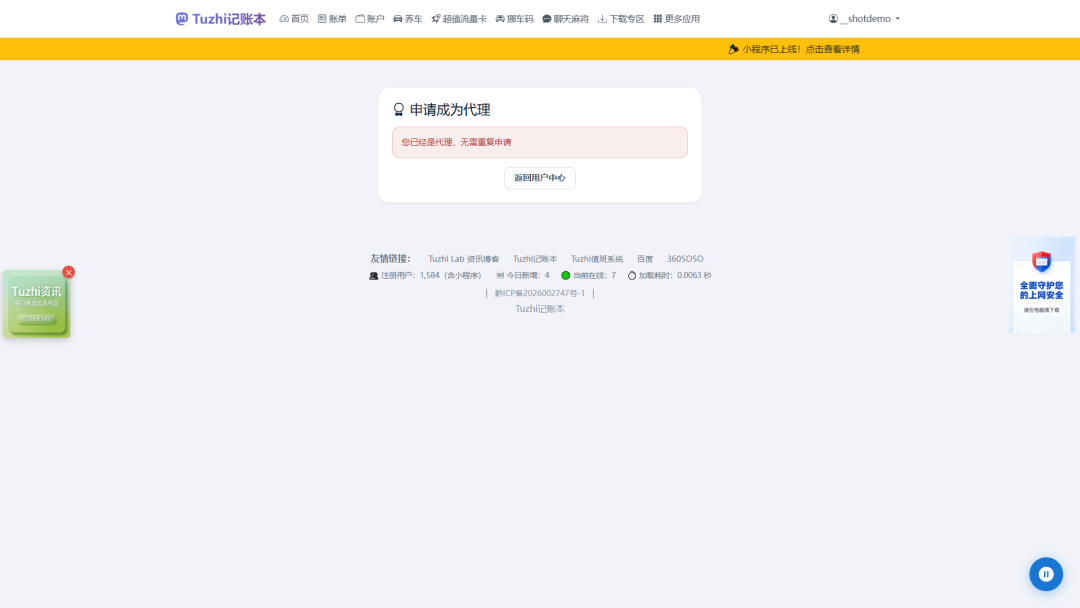Go to the 账户 accounts menu item
Screen dimensions: 1080x608
click(x=370, y=19)
